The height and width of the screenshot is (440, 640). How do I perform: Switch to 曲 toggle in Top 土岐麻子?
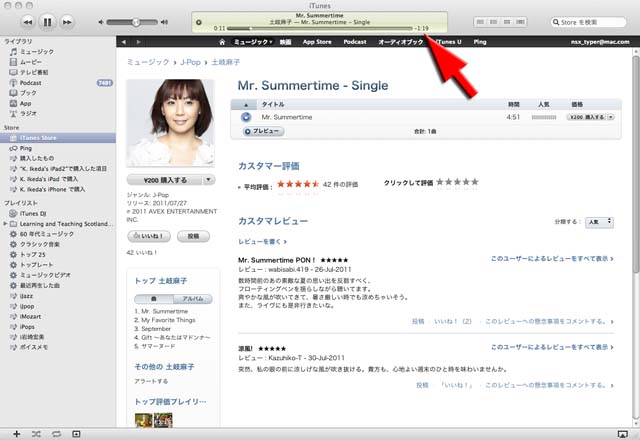[154, 299]
